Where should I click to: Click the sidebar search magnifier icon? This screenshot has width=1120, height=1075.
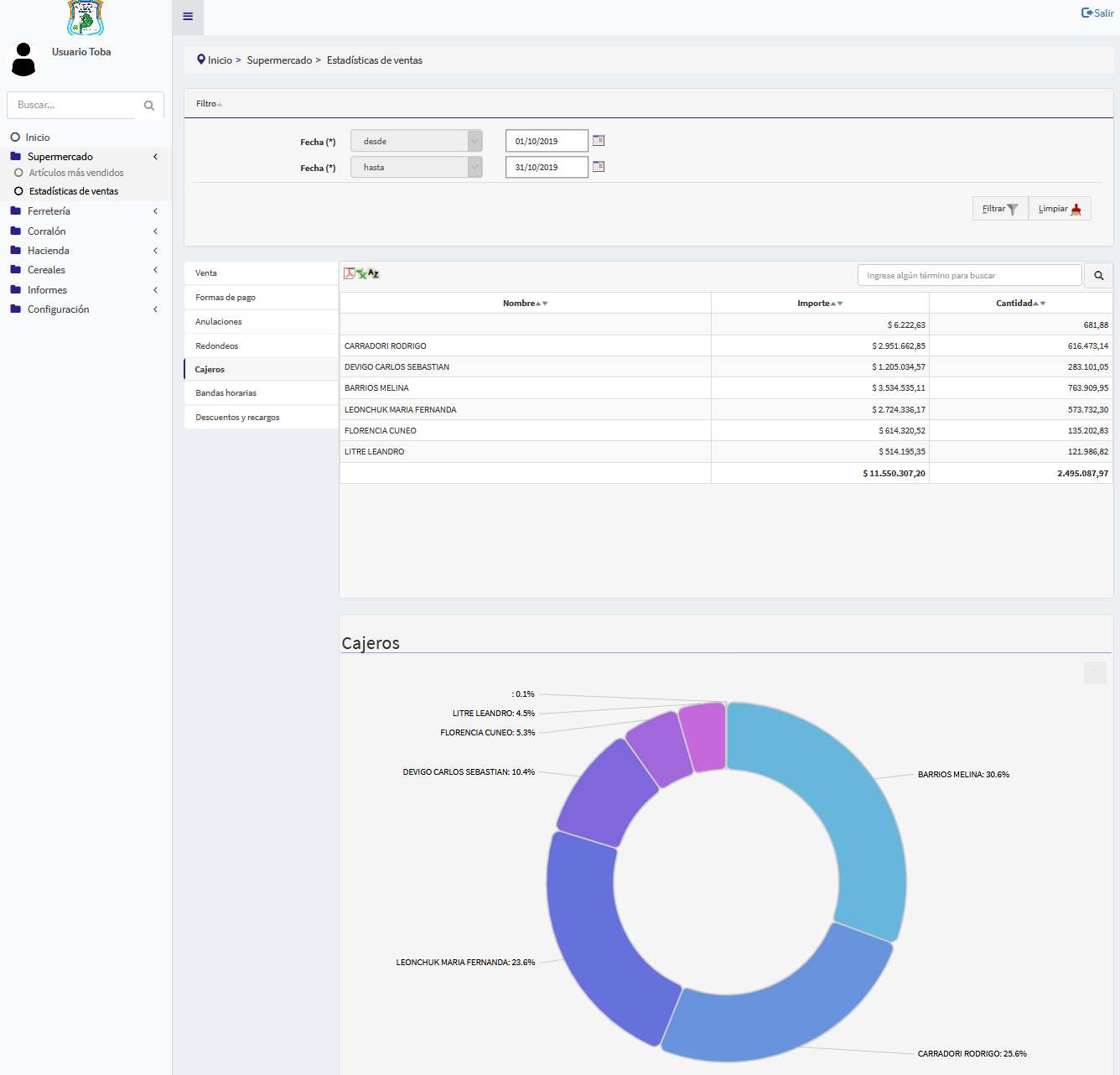click(x=149, y=106)
